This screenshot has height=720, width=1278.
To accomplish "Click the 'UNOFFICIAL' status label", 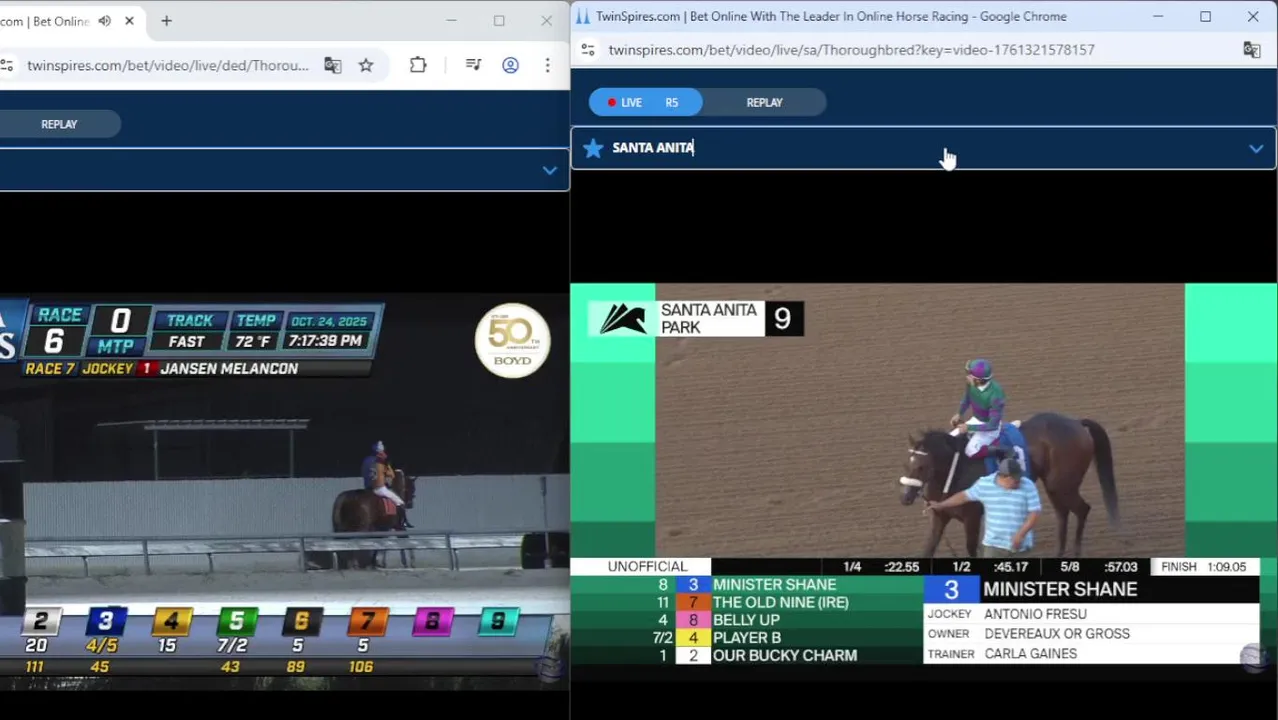I will (647, 567).
